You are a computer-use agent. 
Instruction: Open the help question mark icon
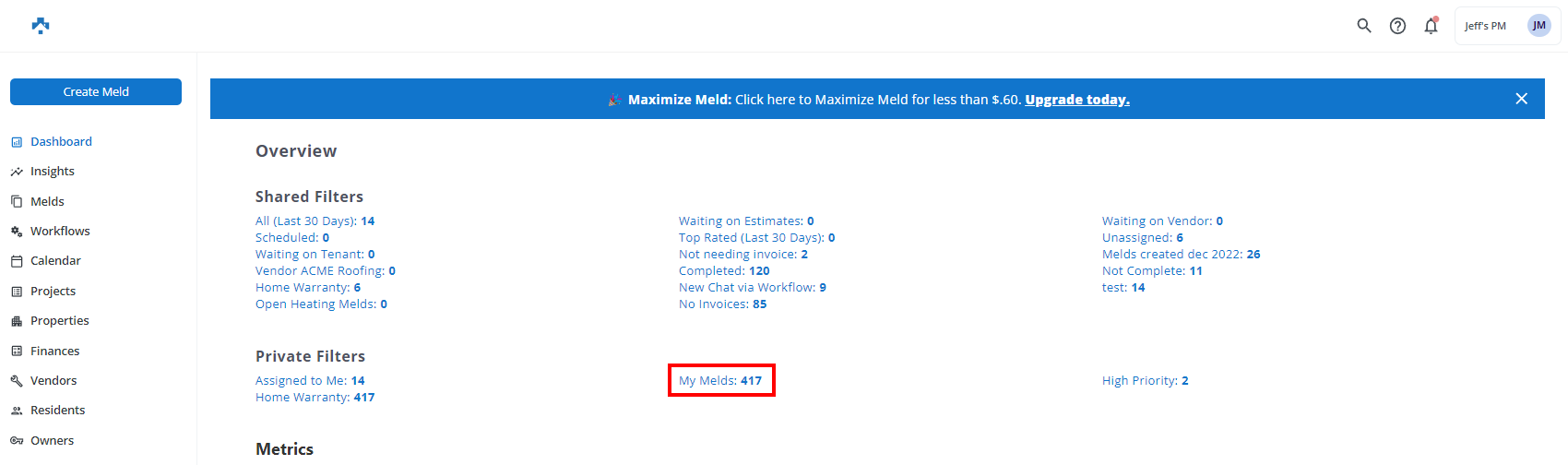pos(1397,26)
